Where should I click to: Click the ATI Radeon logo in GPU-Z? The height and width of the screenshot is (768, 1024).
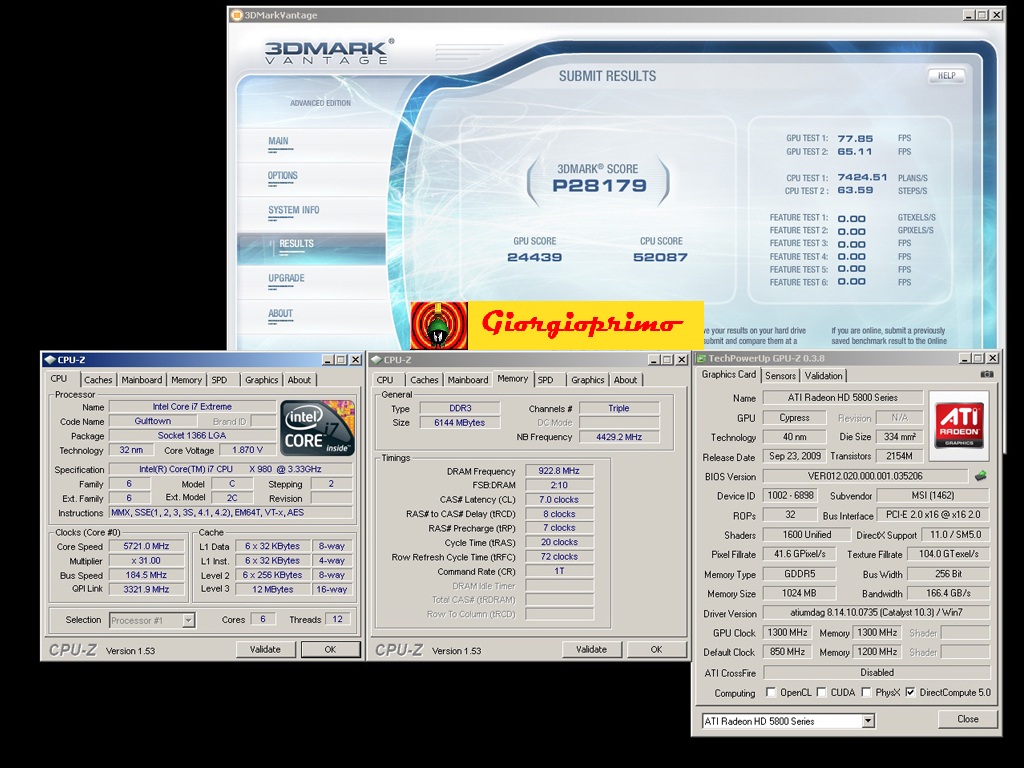coord(959,425)
